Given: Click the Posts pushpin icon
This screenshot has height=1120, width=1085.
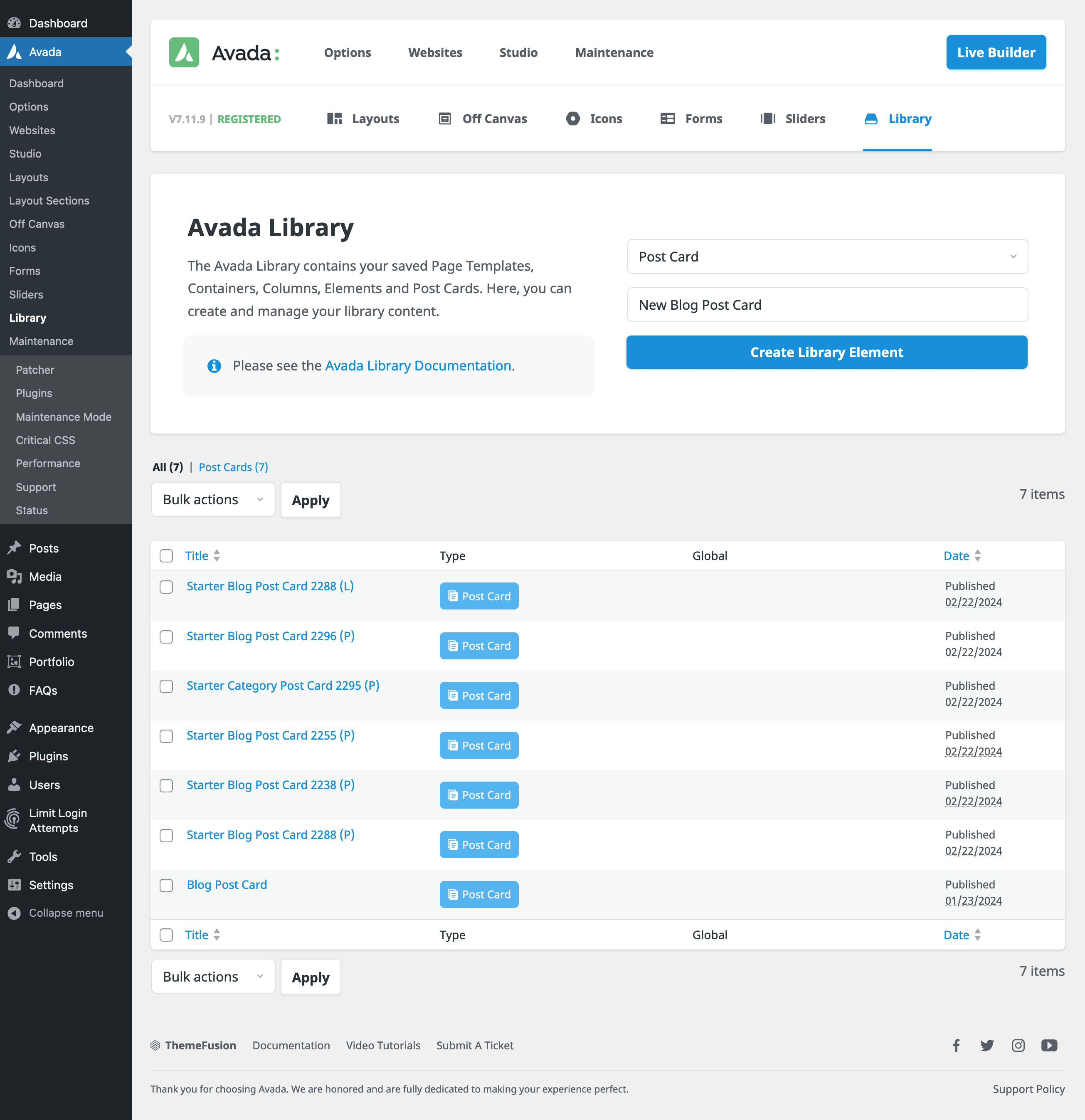Looking at the screenshot, I should [x=14, y=548].
